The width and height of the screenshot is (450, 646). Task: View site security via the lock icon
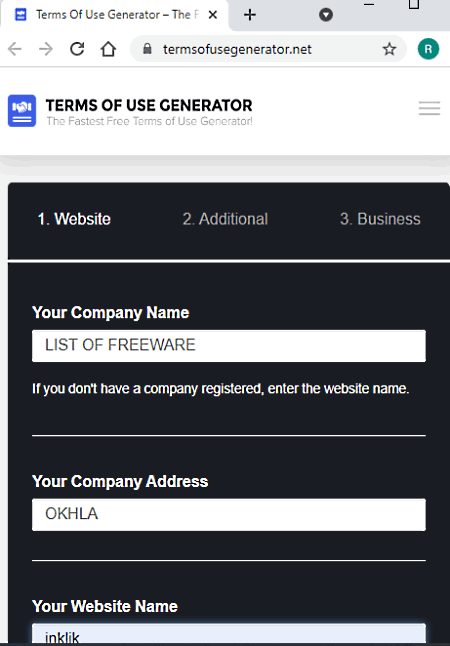point(147,49)
